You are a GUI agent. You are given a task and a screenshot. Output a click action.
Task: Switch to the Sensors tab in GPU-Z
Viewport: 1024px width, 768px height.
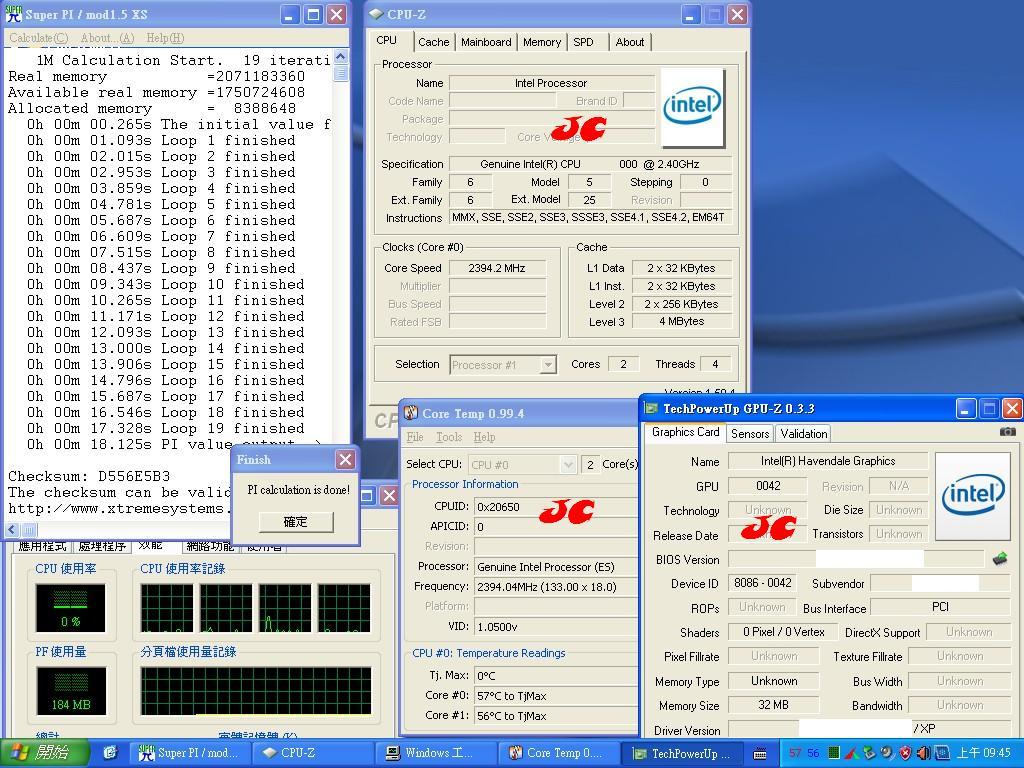click(x=749, y=433)
